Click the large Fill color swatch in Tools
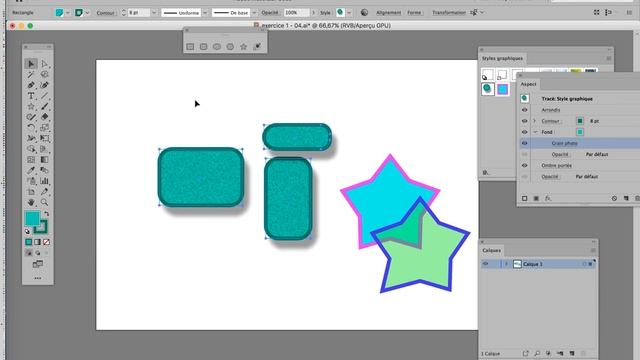640x360 pixels. point(32,218)
